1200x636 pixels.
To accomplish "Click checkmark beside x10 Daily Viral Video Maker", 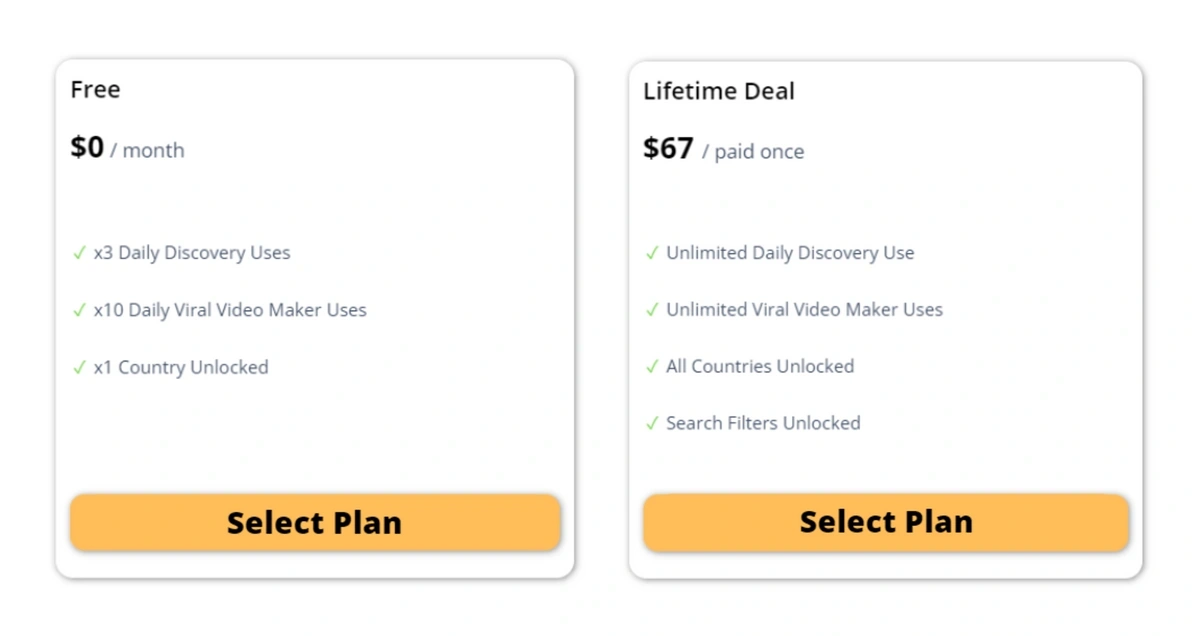I will tap(79, 310).
